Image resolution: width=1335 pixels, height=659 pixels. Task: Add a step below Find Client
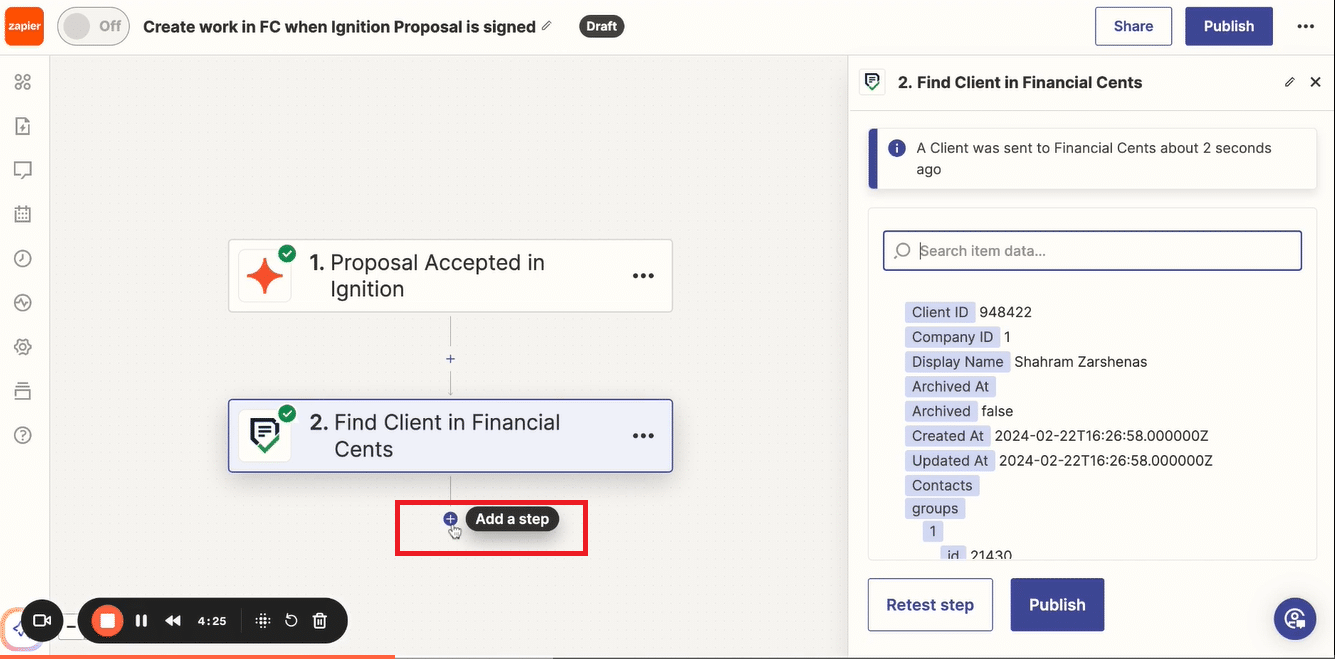(x=450, y=519)
